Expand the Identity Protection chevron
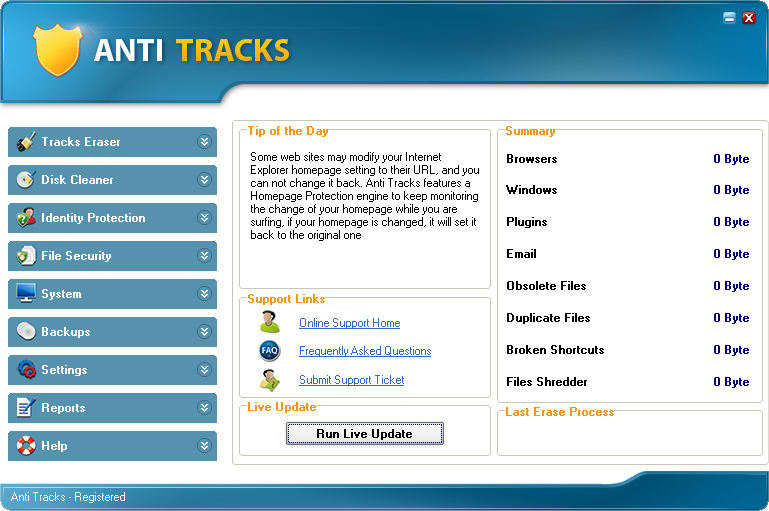 (x=205, y=217)
